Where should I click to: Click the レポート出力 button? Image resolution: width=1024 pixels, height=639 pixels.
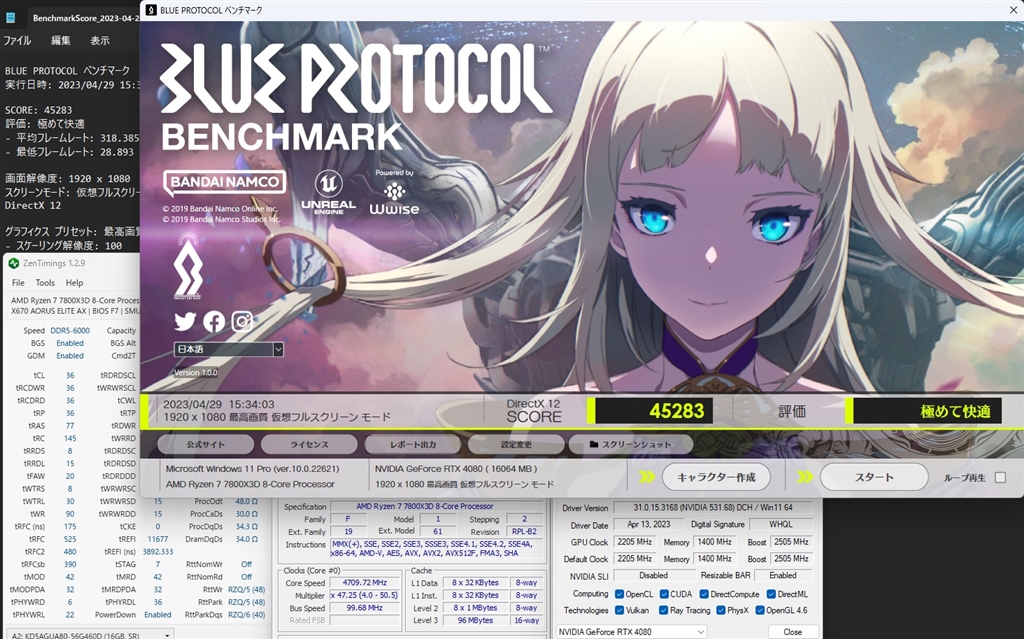pos(413,444)
